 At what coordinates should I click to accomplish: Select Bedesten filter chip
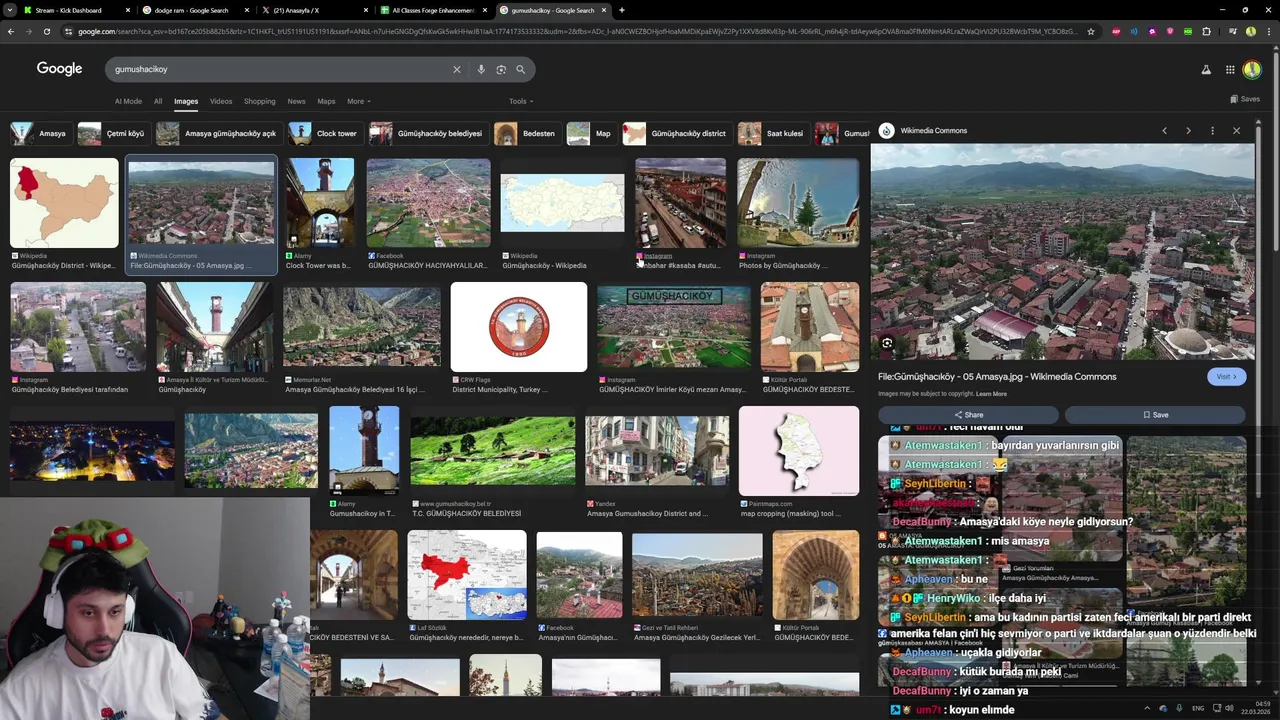[x=526, y=134]
